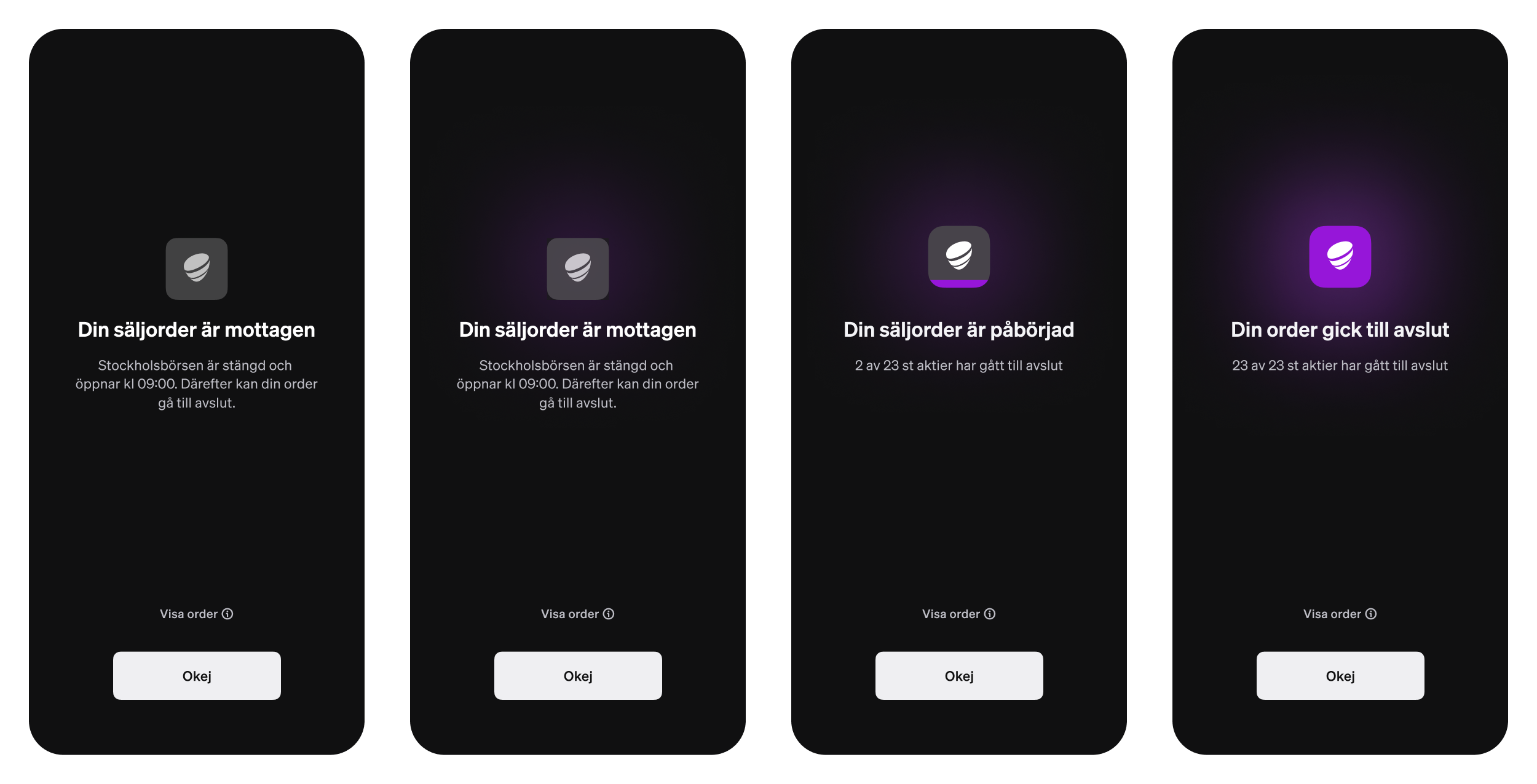
Task: Click the gray Telia logo icon in the first screen
Action: (x=197, y=269)
